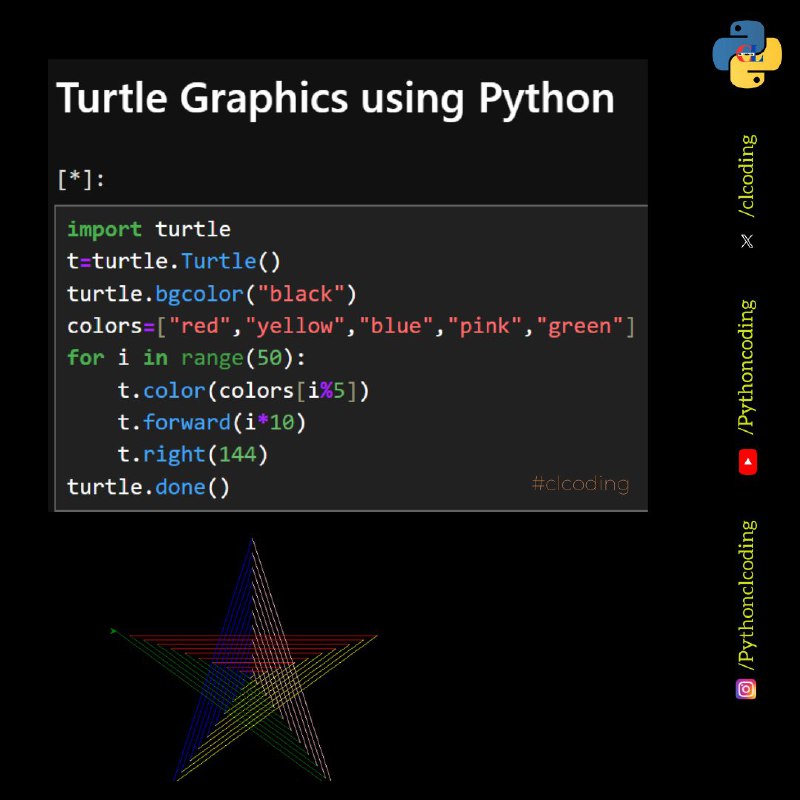Open the /clcoding handle text
Viewport: 800px width, 800px height.
[x=747, y=176]
